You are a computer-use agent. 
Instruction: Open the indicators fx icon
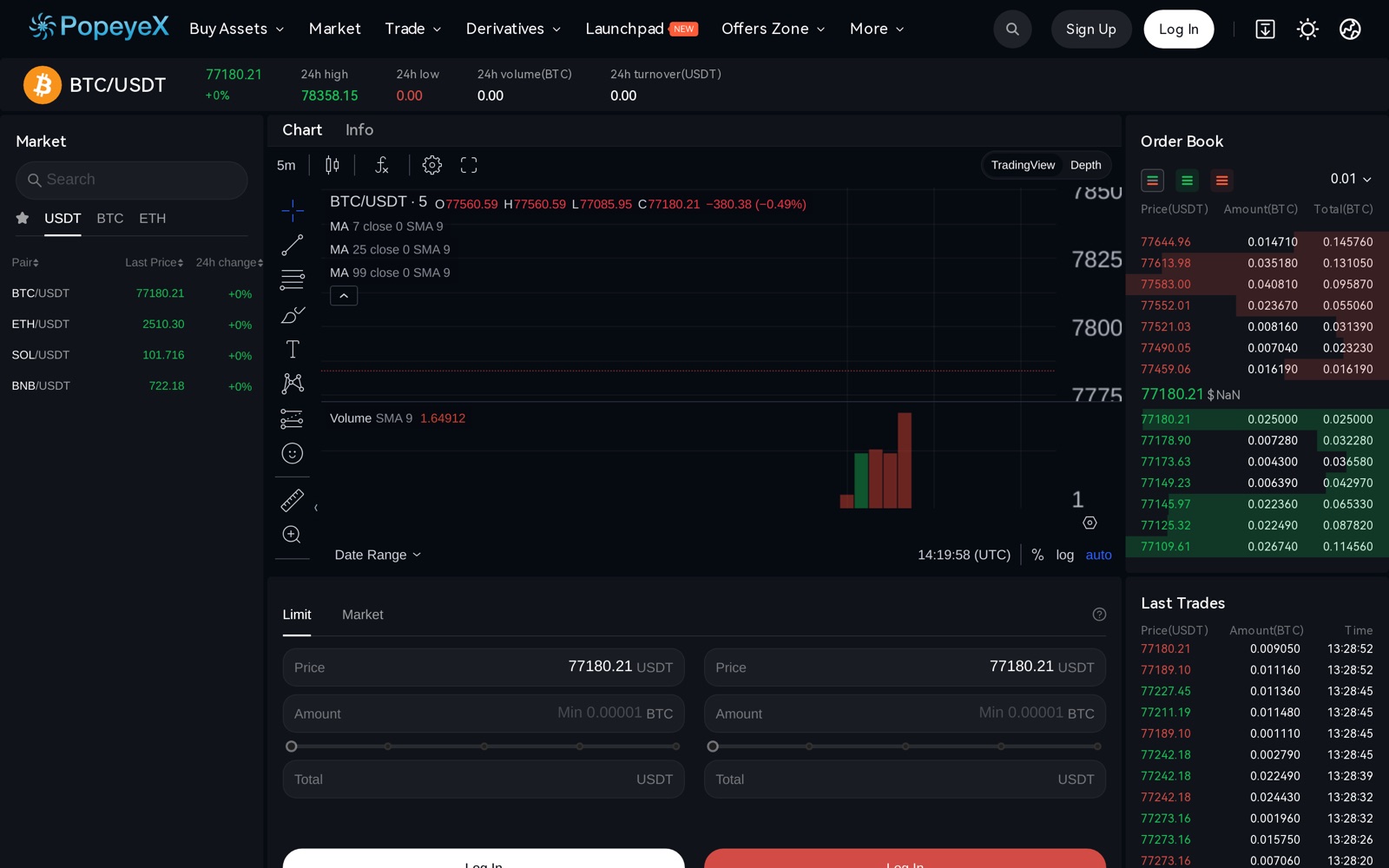[382, 165]
